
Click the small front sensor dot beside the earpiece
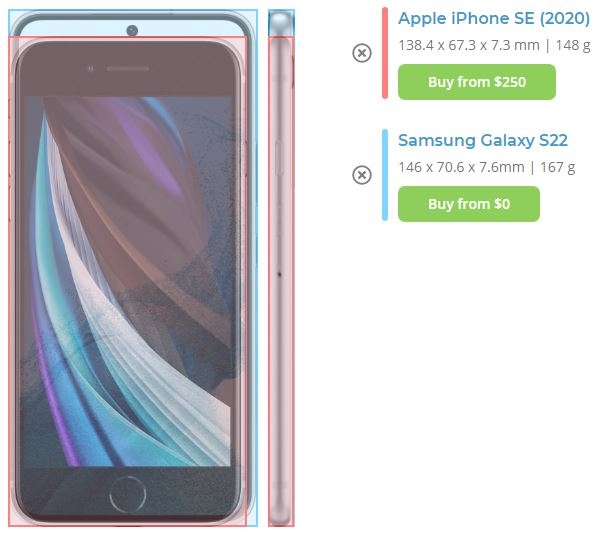point(91,69)
